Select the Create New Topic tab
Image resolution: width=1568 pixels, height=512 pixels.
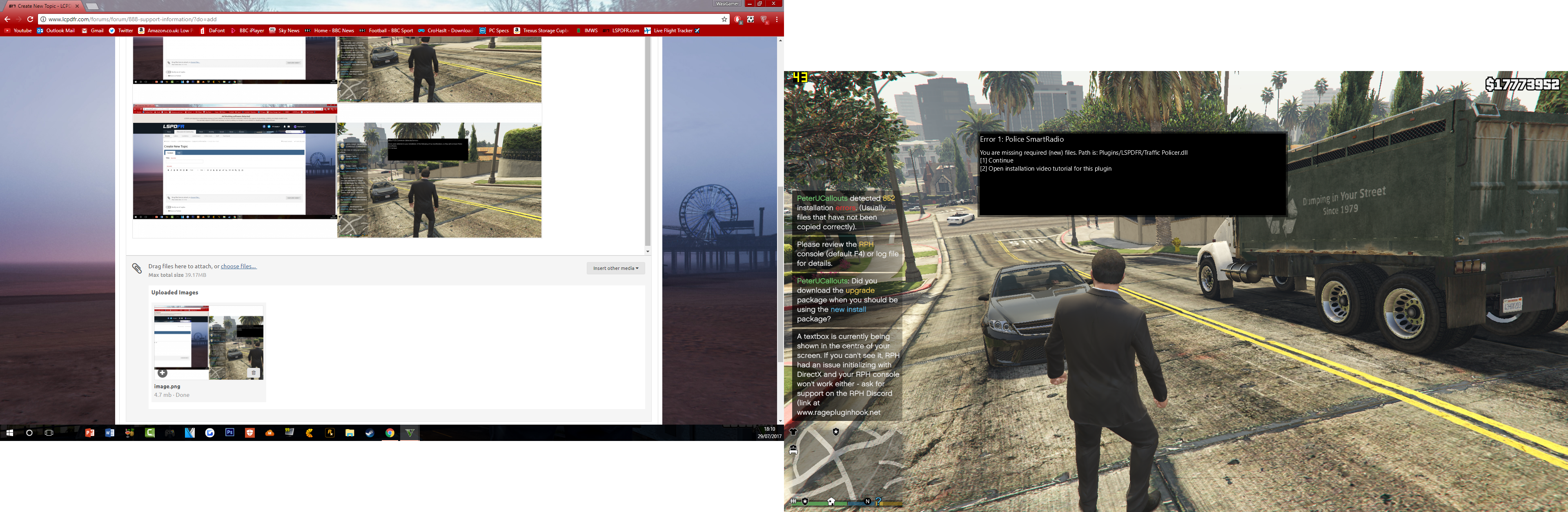tap(42, 6)
